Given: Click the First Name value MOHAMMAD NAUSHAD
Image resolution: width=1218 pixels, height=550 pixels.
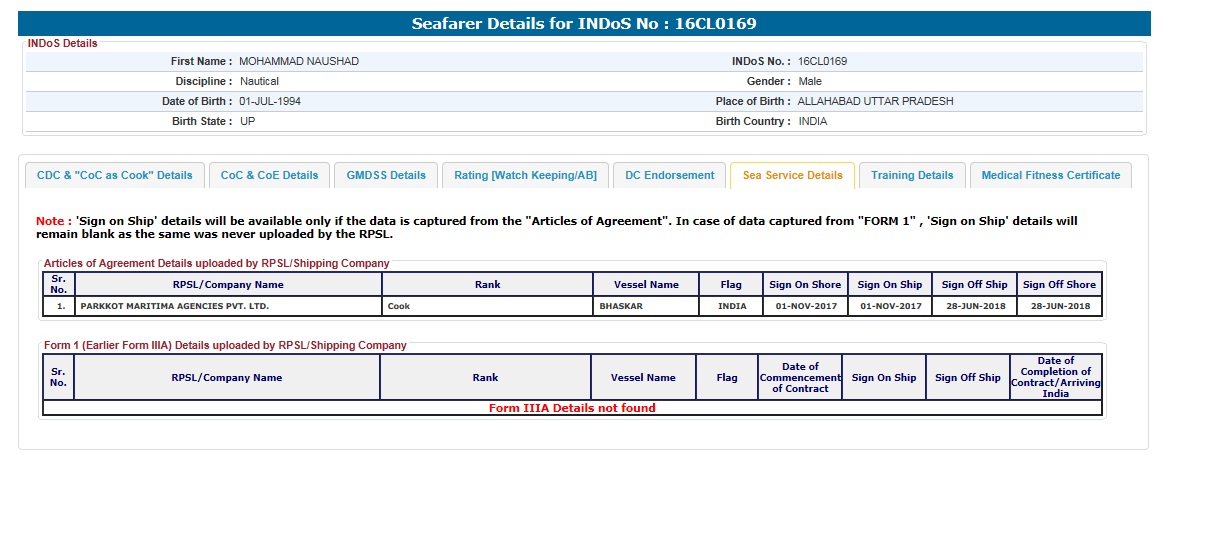Looking at the screenshot, I should click(299, 62).
